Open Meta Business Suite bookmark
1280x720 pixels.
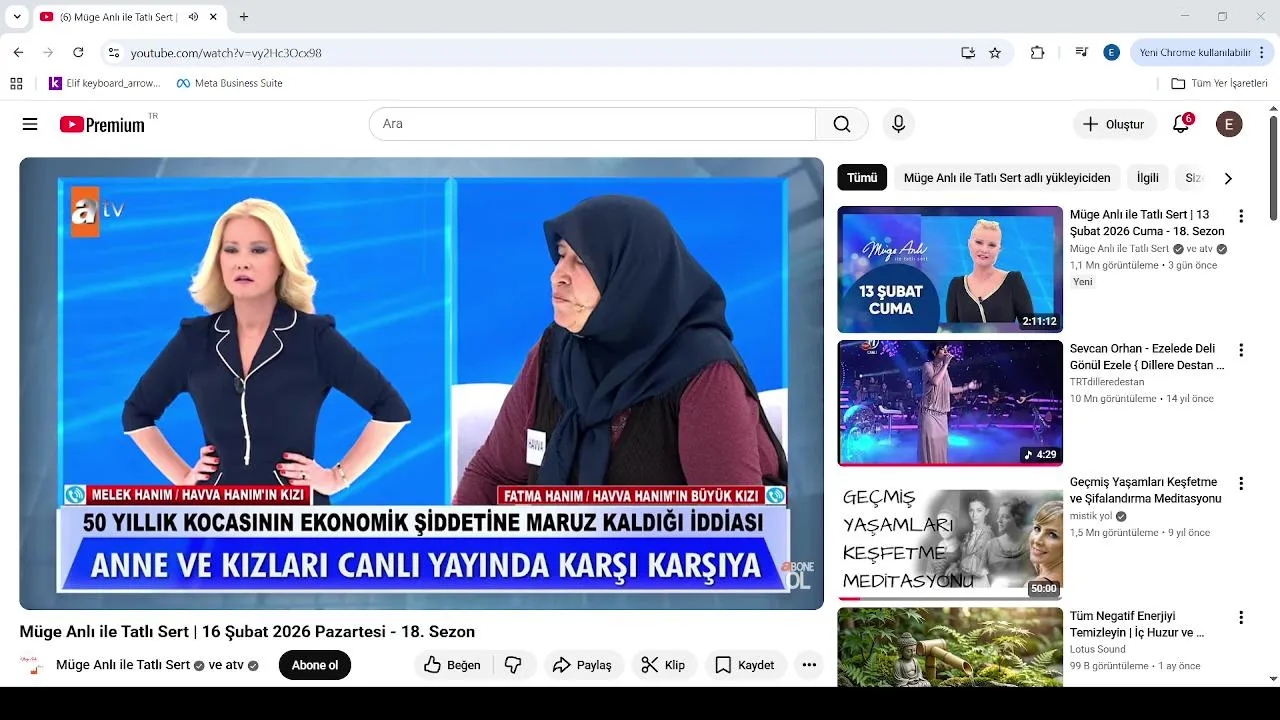click(x=230, y=83)
